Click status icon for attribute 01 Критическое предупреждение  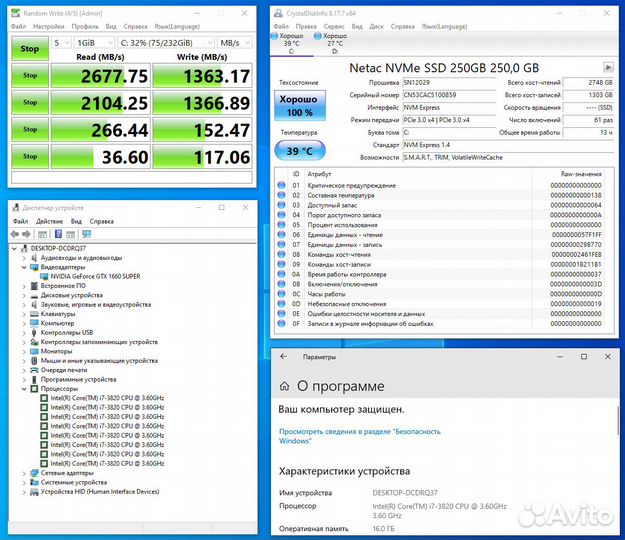[x=281, y=185]
